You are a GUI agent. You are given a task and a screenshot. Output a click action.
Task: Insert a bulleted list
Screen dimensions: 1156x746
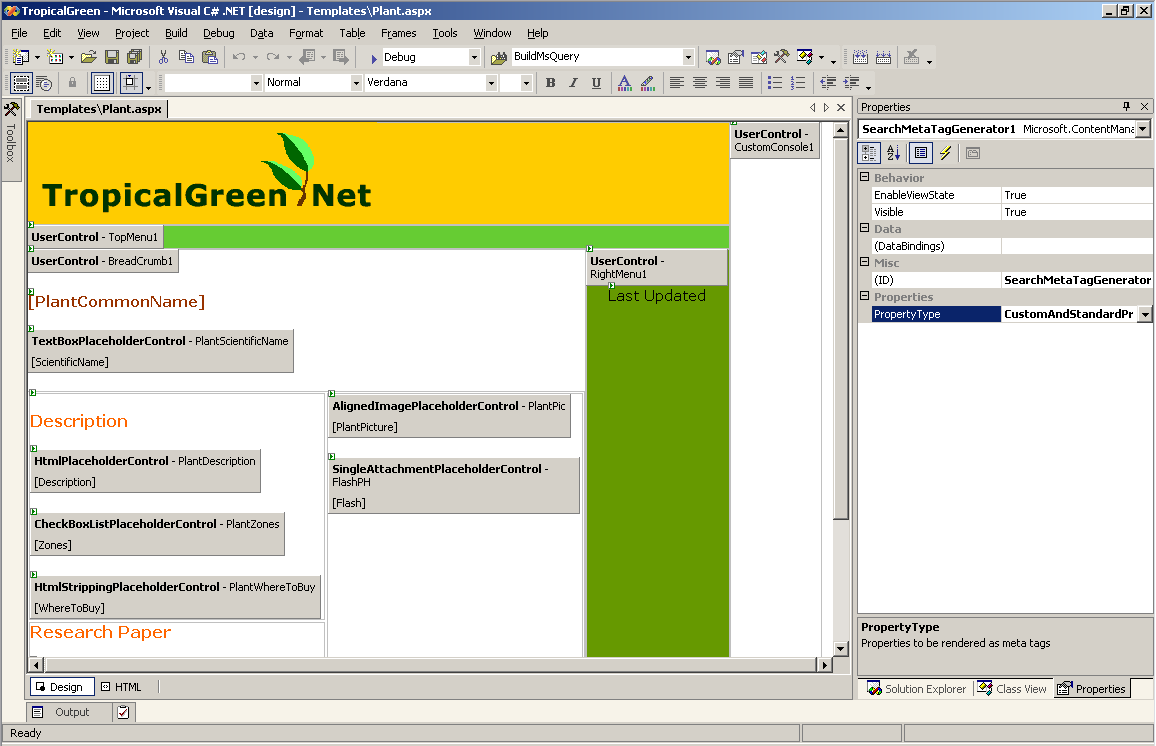pos(775,83)
